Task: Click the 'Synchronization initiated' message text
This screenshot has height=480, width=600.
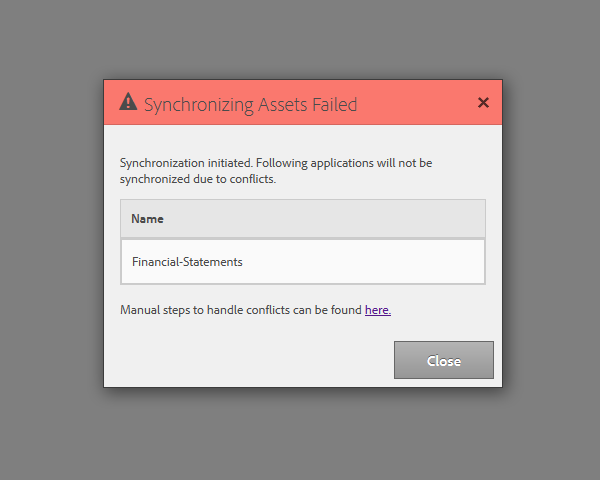Action: (x=275, y=162)
